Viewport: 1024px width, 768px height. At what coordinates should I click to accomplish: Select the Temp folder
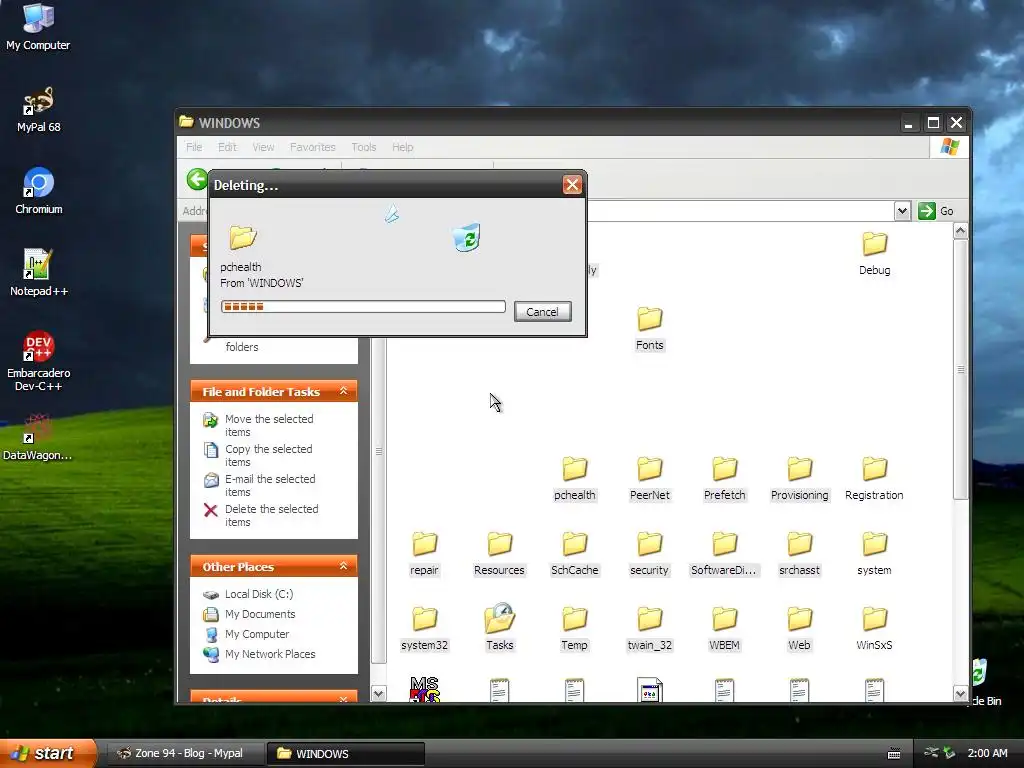574,628
